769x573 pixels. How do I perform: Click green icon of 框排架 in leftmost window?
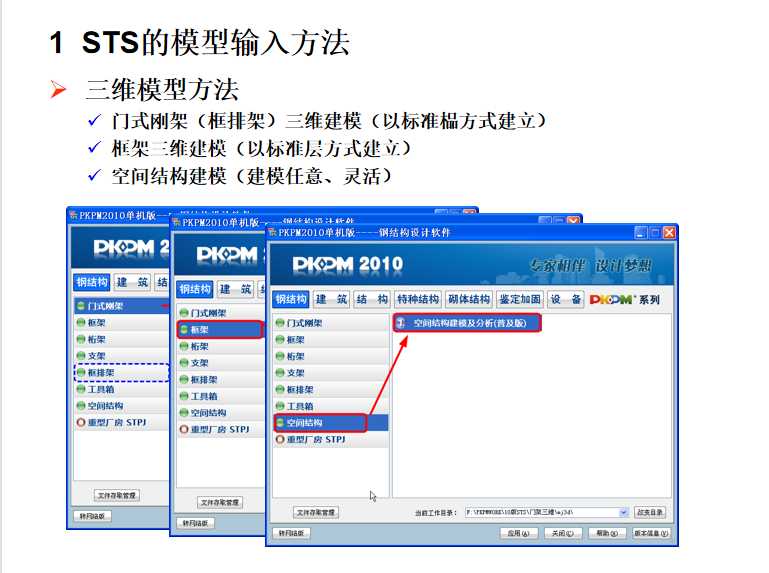pyautogui.click(x=81, y=372)
